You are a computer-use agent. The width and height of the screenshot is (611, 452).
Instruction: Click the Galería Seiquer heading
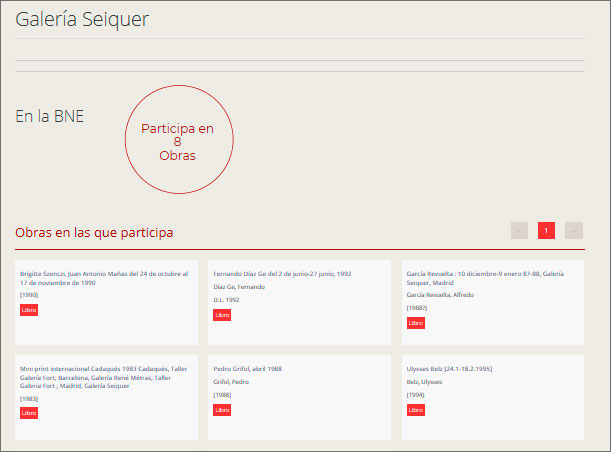(82, 19)
